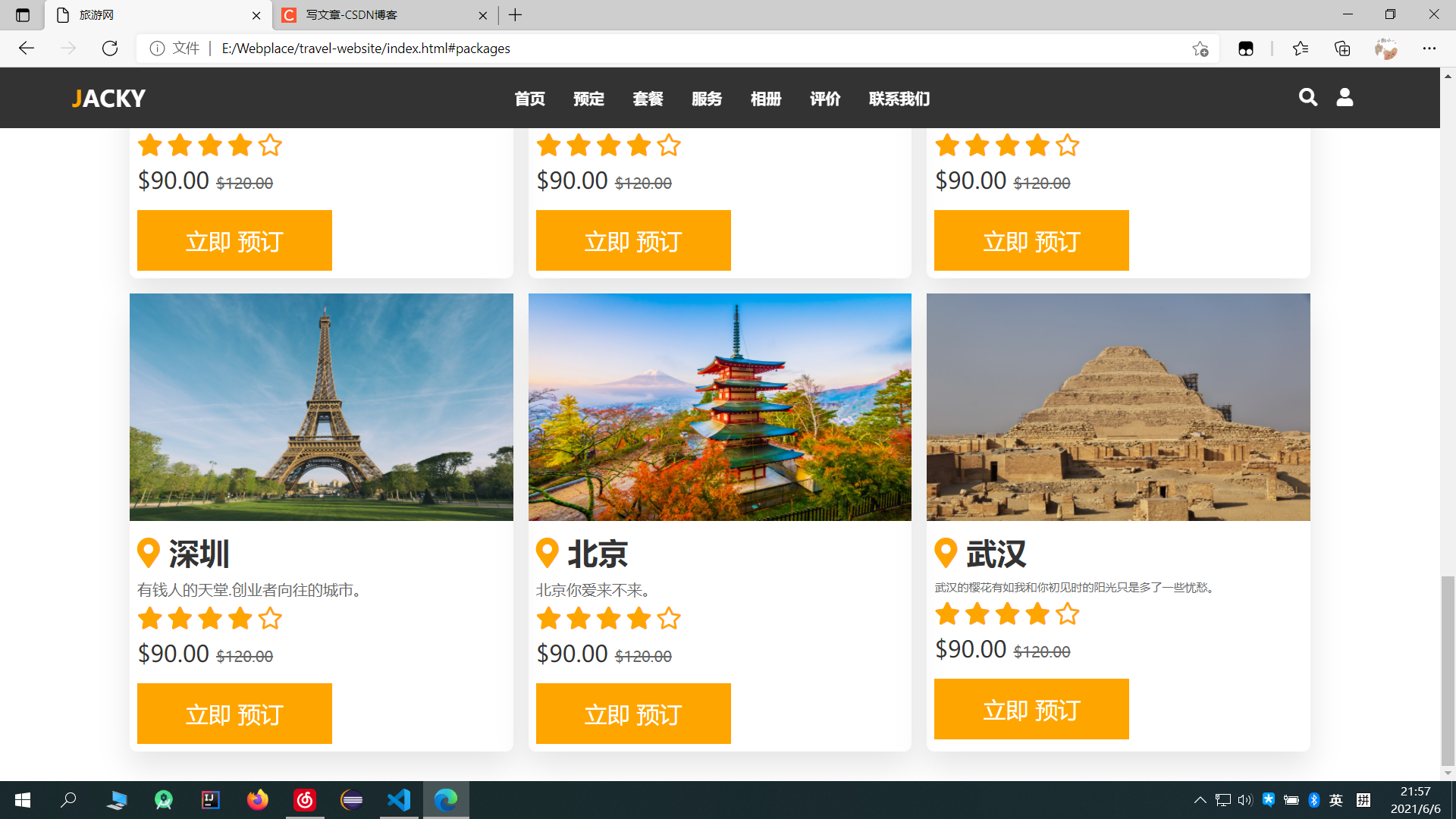Open Visual Studio Code from taskbar

tap(399, 799)
